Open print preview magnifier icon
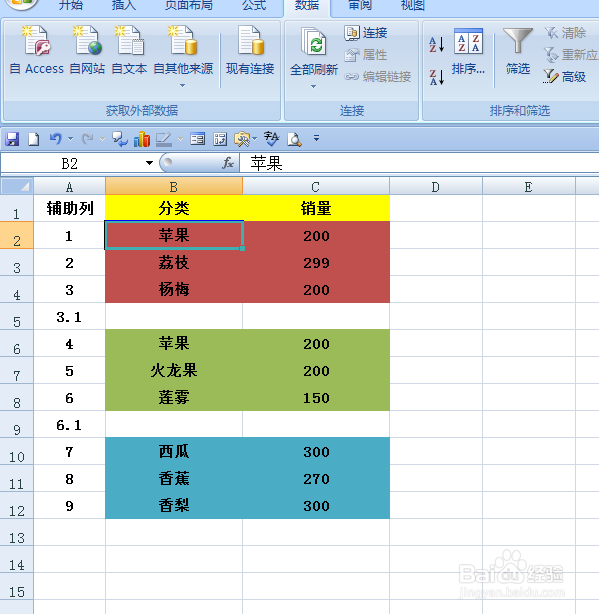599x614 pixels. tap(294, 139)
